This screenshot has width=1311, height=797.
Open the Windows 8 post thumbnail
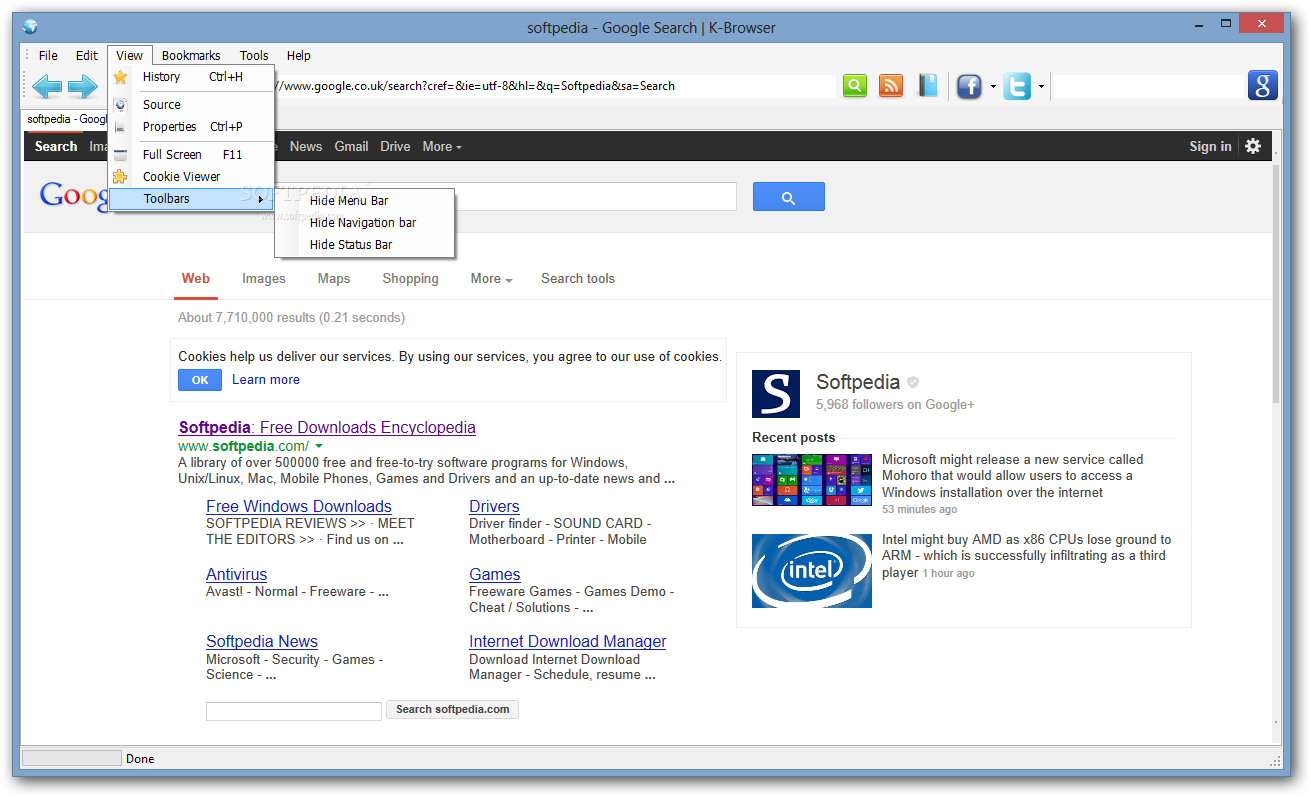point(812,480)
